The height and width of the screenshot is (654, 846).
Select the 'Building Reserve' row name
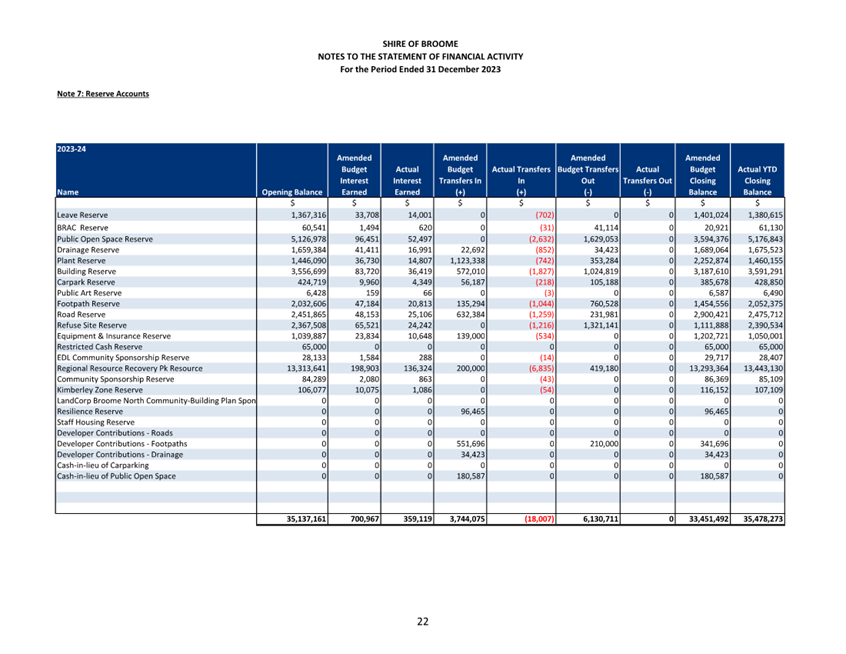click(x=86, y=271)
